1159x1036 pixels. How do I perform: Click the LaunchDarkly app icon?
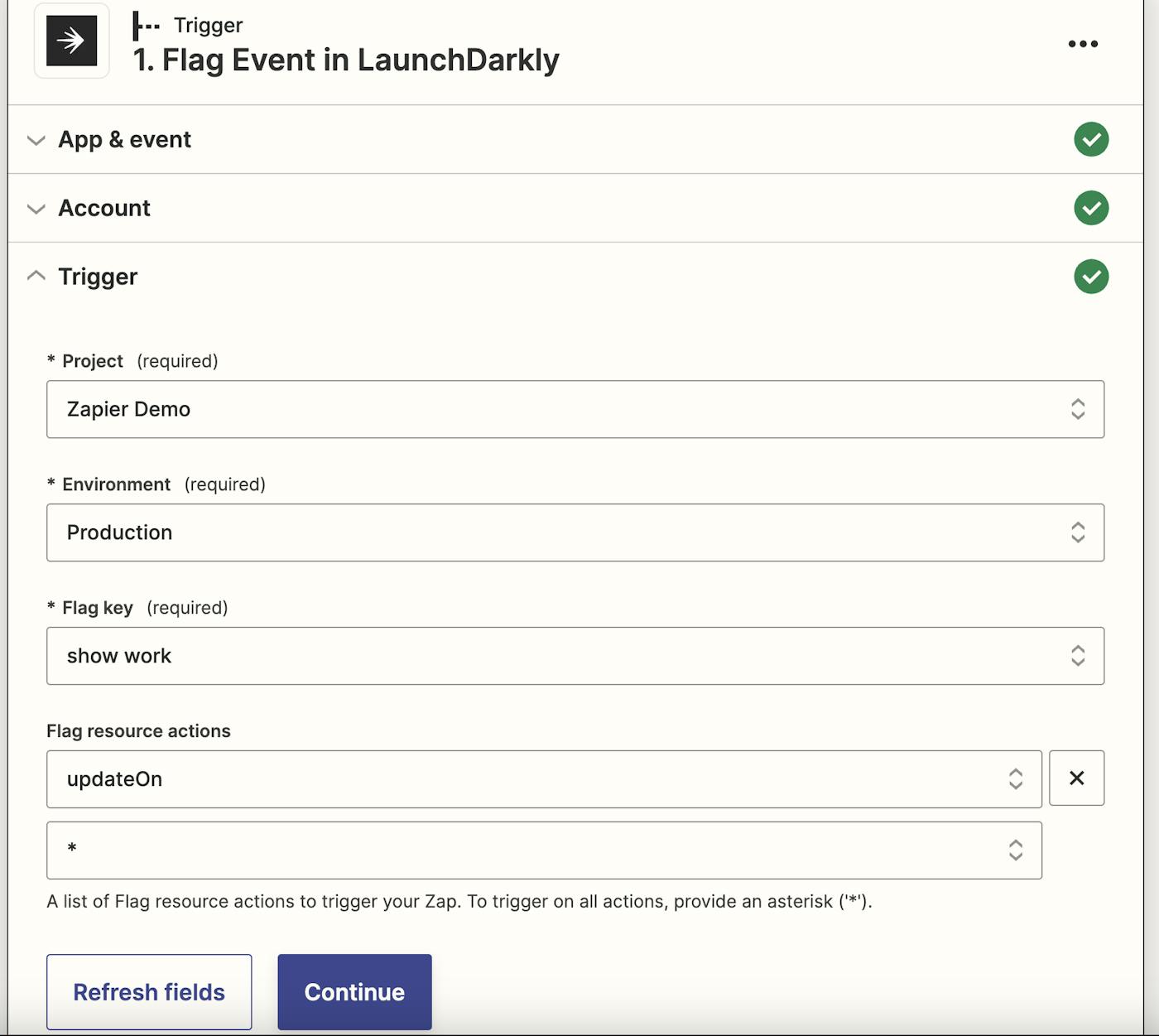point(71,41)
